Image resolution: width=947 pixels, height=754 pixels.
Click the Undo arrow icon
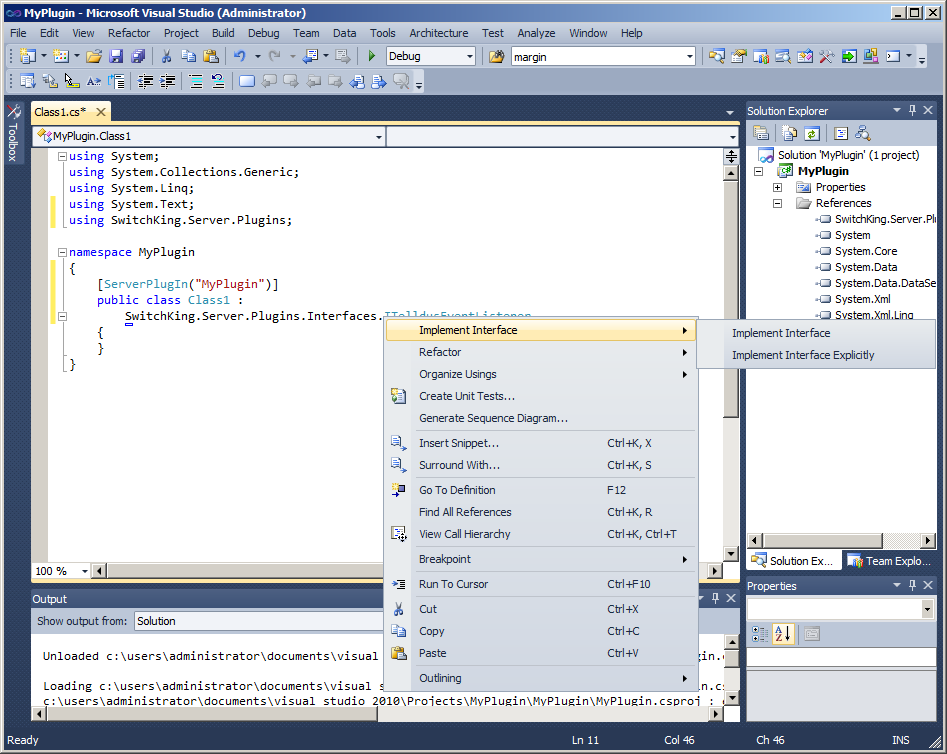tap(240, 56)
